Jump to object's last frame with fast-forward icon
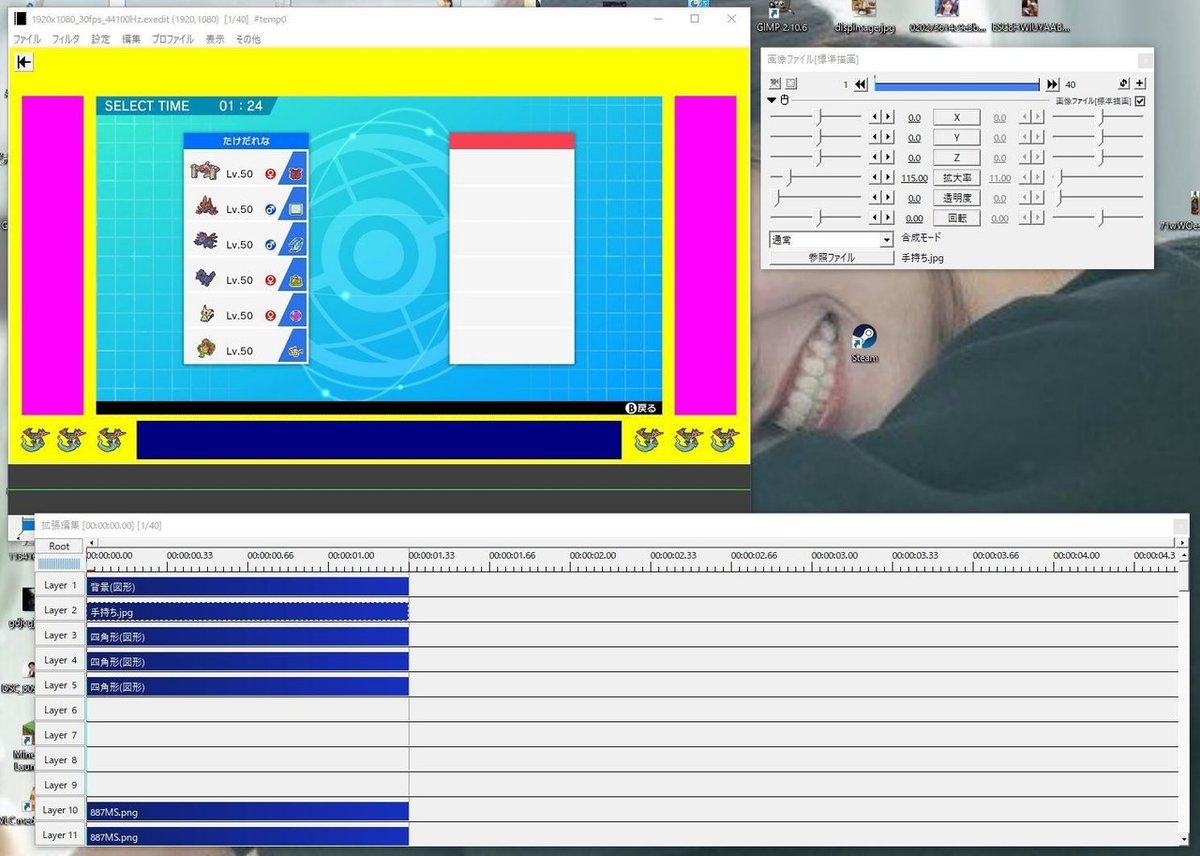Viewport: 1200px width, 856px height. point(1052,85)
